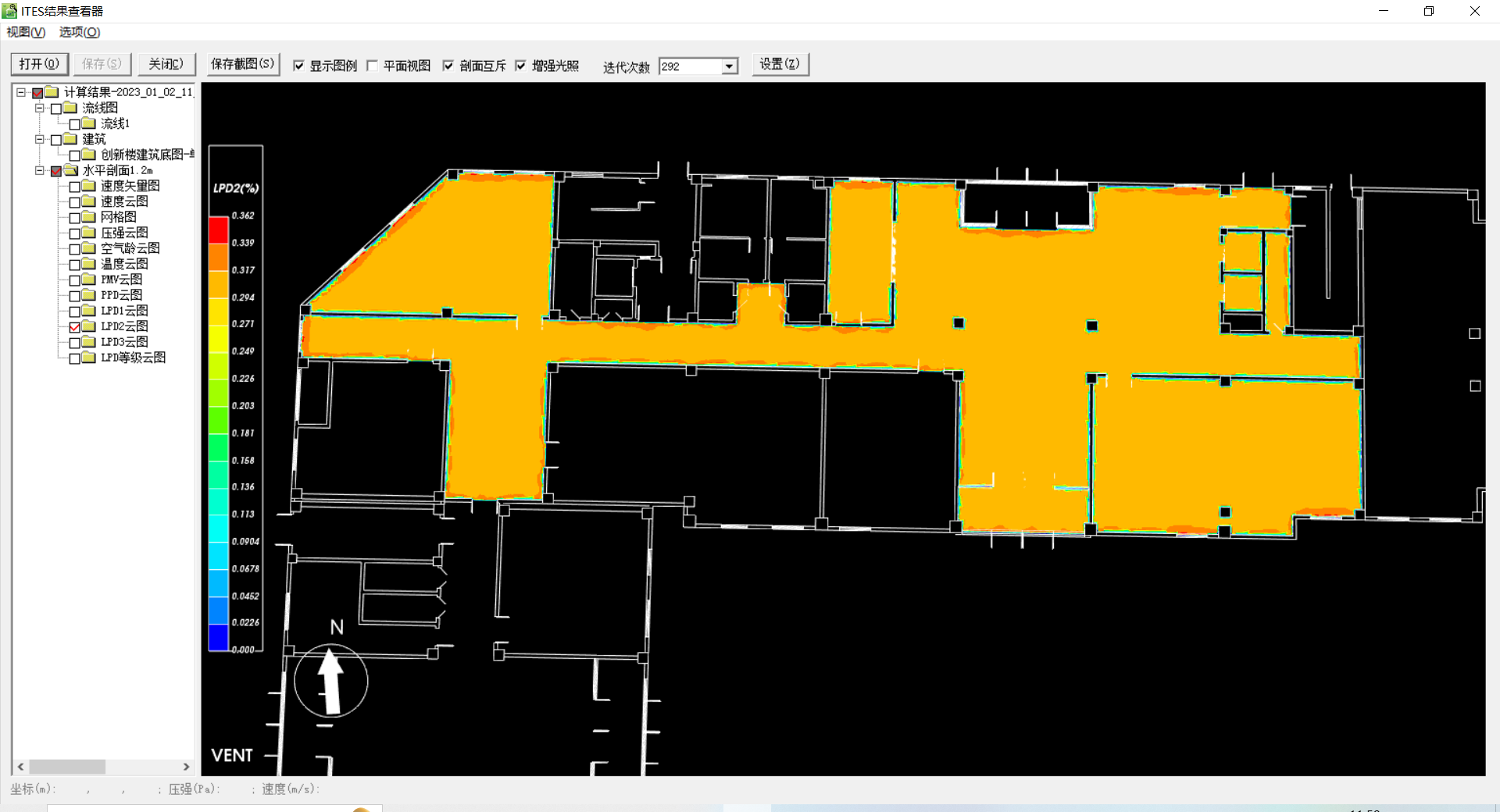Click the north compass arrow in viewport

coord(331,681)
